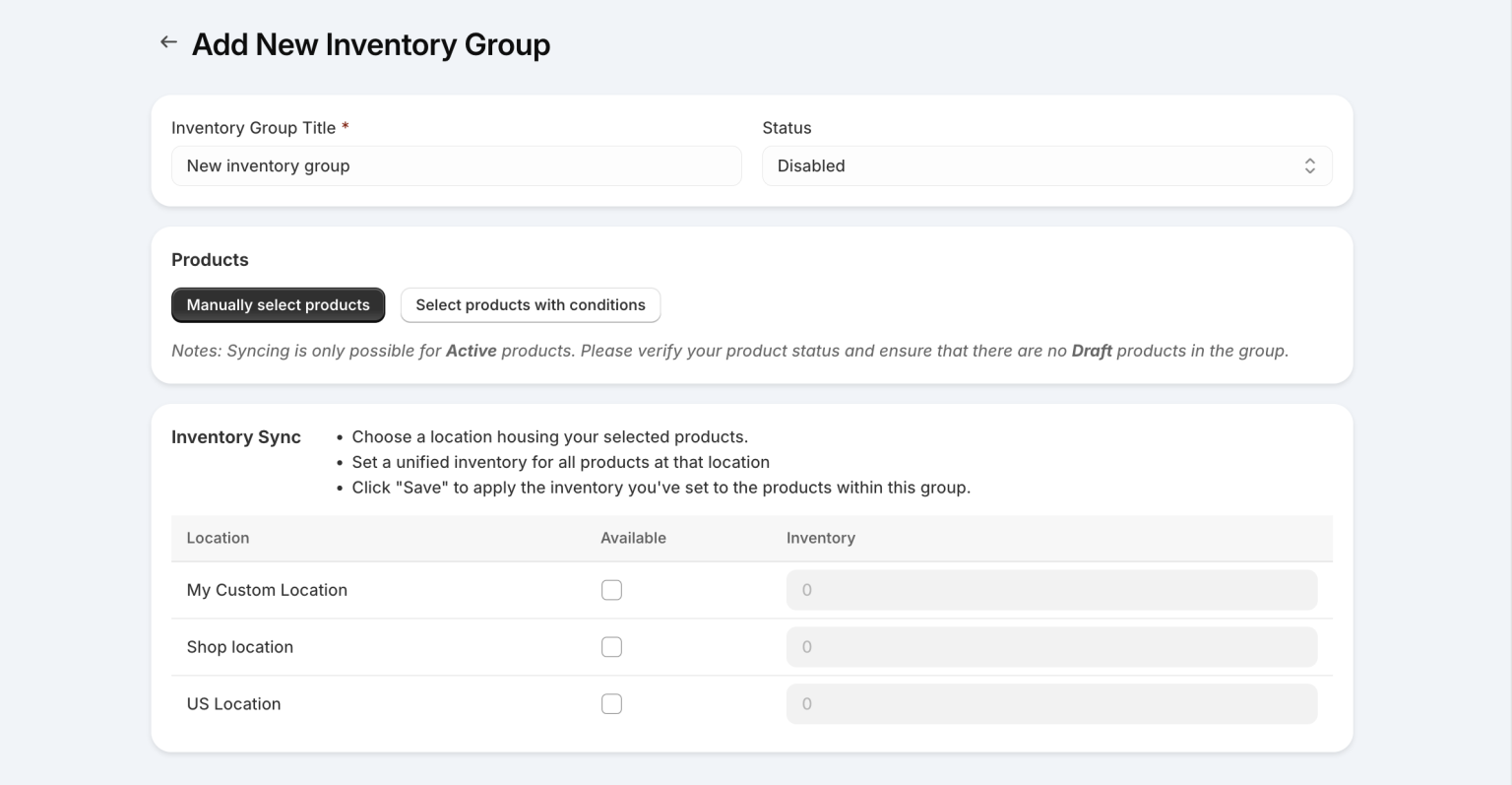Switch to Select products with conditions
This screenshot has width=1512, height=785.
pos(530,304)
